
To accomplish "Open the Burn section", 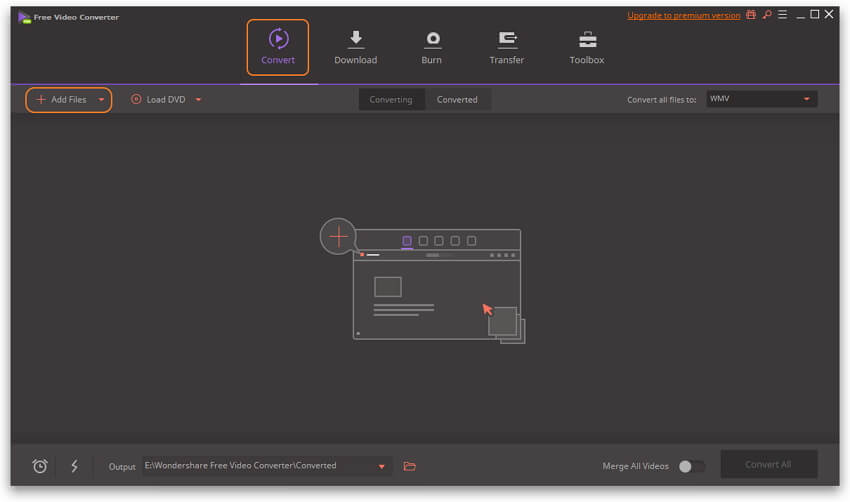I will tap(432, 47).
